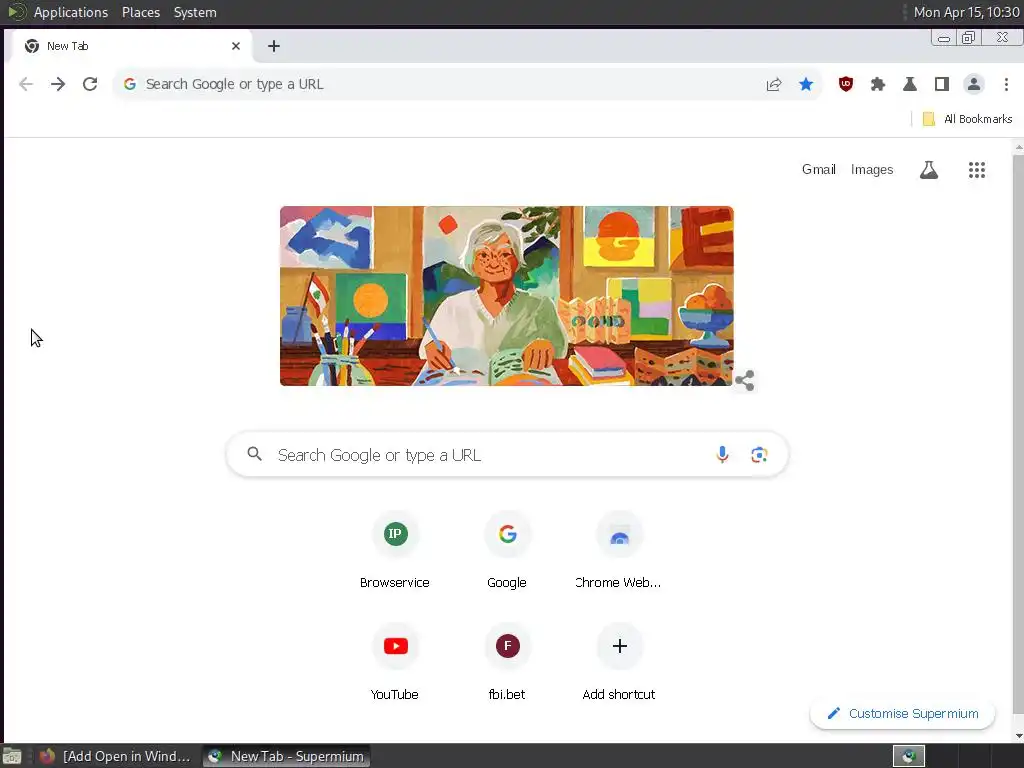Start voice search with microphone icon
This screenshot has height=768, width=1024.
tap(722, 455)
